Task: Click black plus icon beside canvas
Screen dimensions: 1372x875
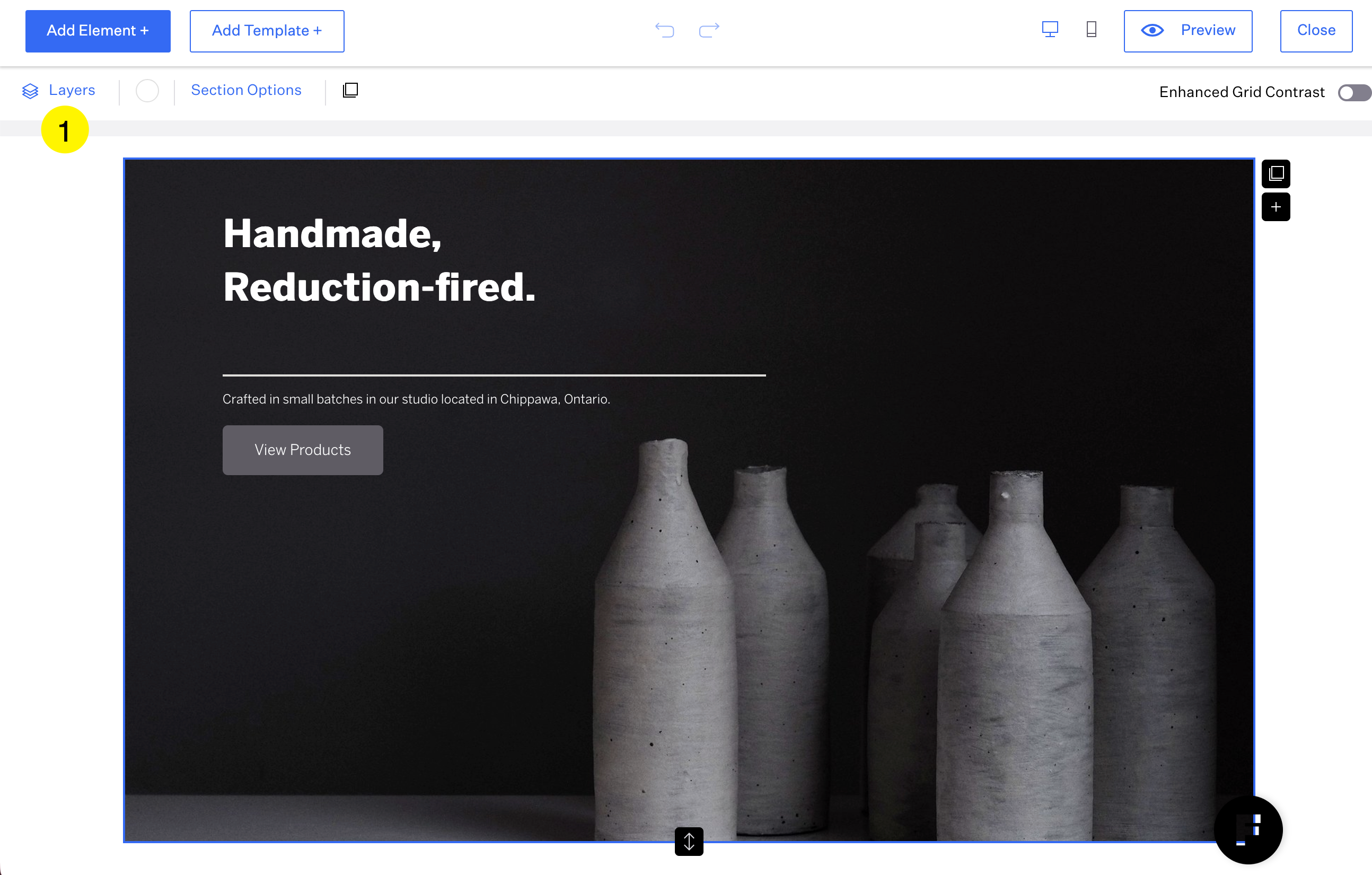Action: click(x=1276, y=207)
